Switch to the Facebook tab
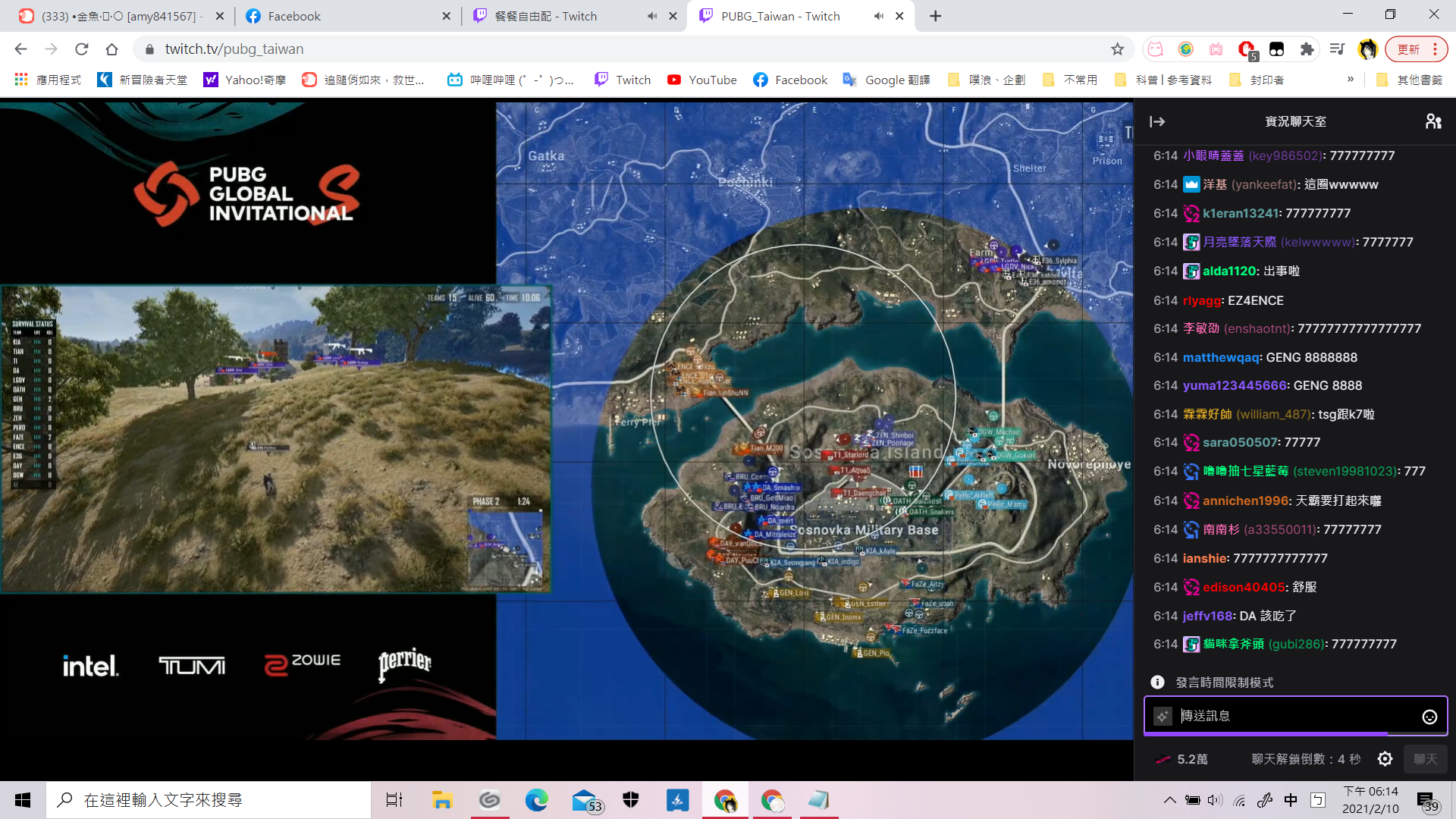The height and width of the screenshot is (819, 1456). pos(348,16)
